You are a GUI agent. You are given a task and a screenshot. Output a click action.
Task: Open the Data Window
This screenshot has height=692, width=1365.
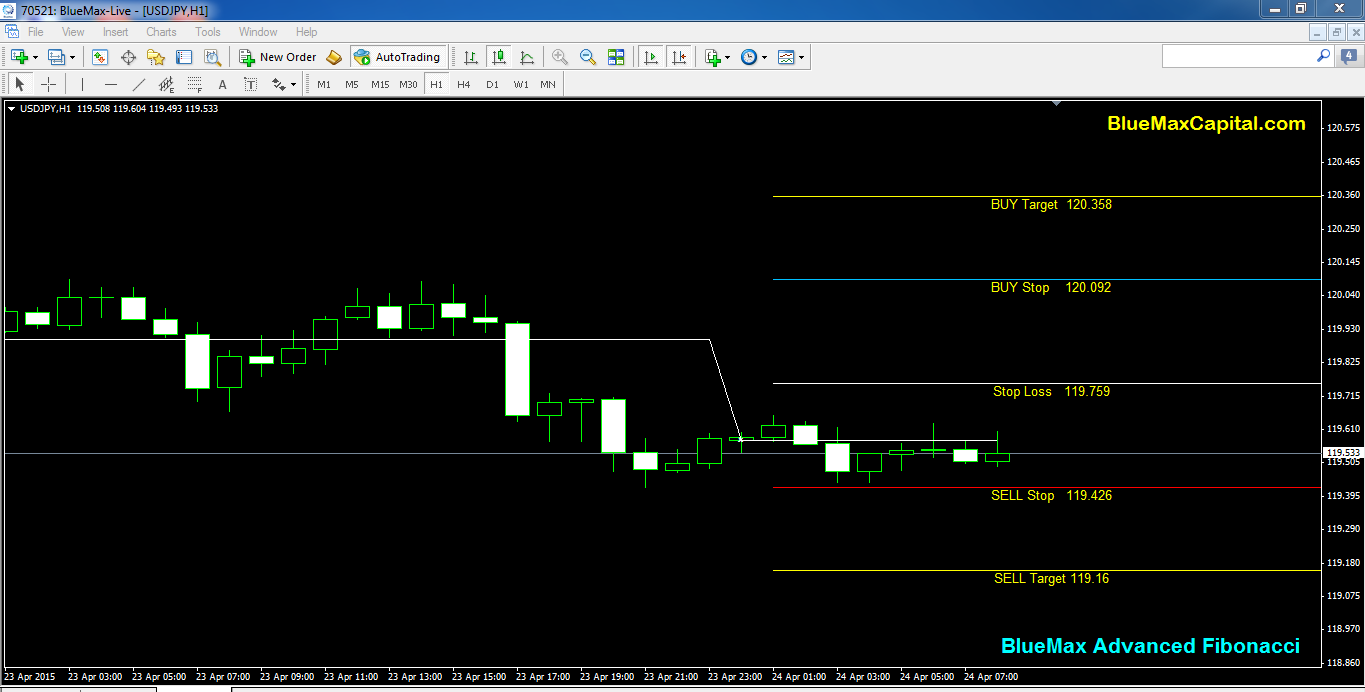128,57
